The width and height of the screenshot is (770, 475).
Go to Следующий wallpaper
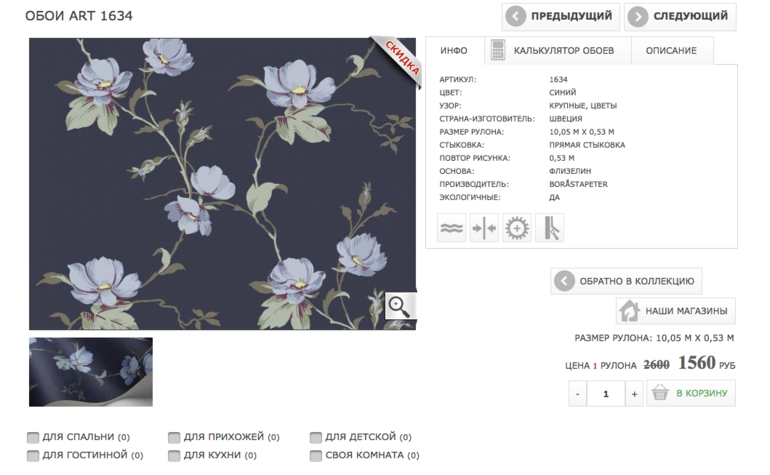click(680, 17)
